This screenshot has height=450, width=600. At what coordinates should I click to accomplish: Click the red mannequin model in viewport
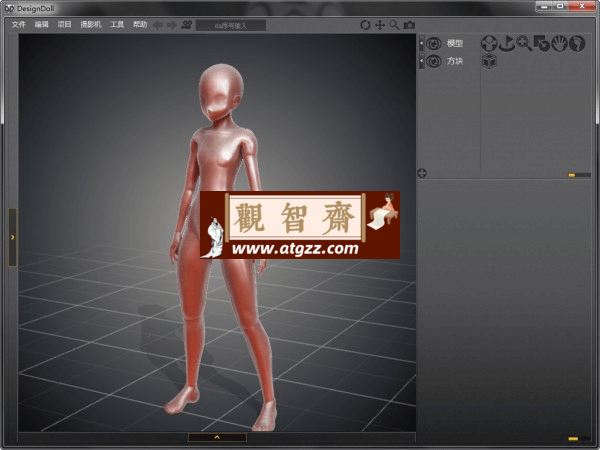[x=221, y=161]
